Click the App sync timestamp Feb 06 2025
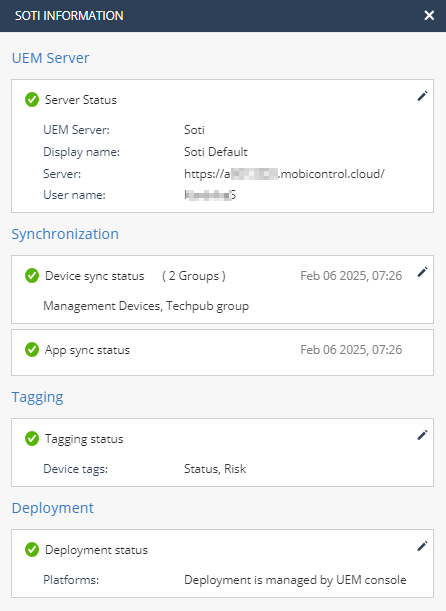This screenshot has width=446, height=611. click(x=351, y=350)
